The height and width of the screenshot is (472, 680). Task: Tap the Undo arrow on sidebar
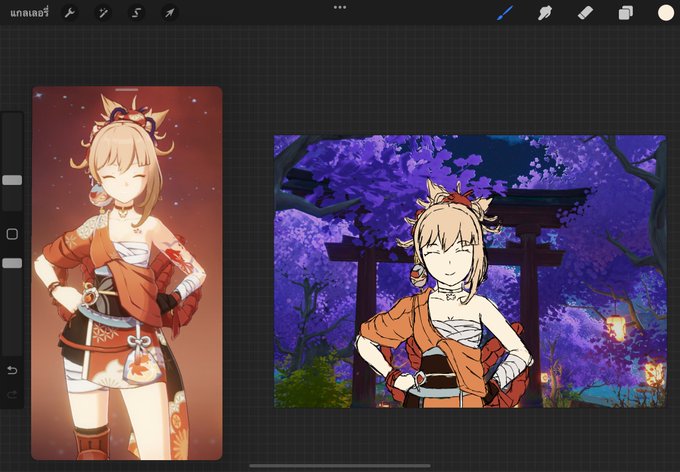tap(12, 370)
